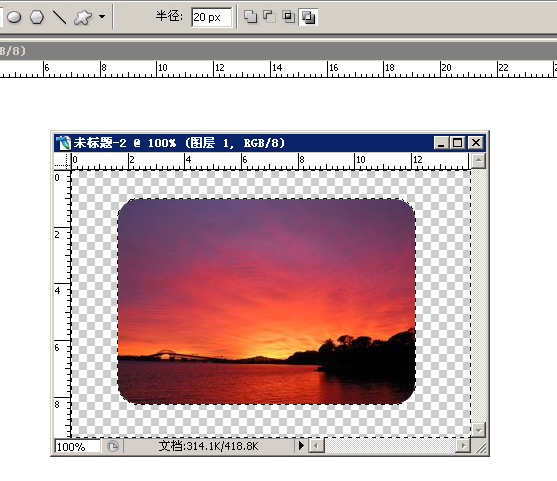Click the document icon in the title bar
Viewport: 557px width, 481px height.
click(x=63, y=143)
